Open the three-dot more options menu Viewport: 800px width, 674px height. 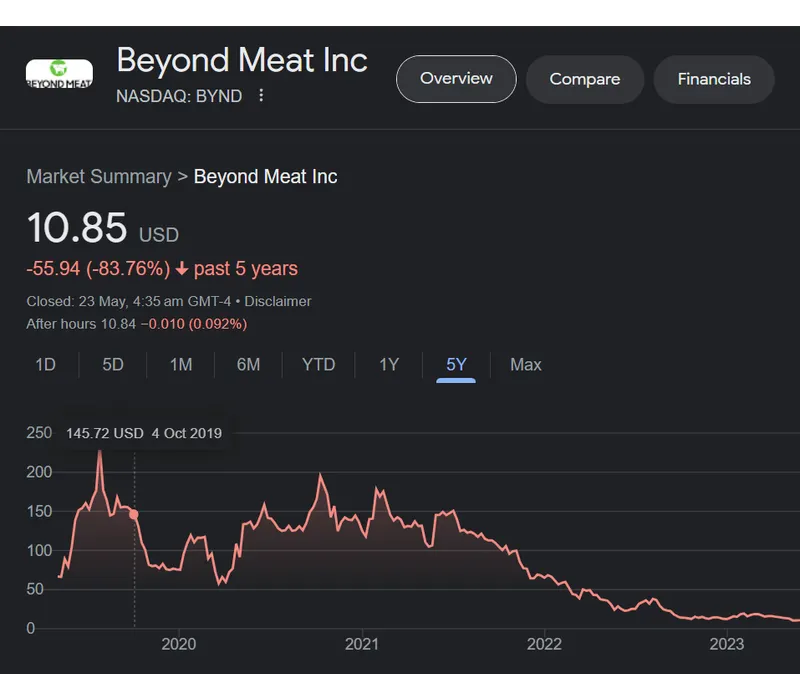(261, 96)
